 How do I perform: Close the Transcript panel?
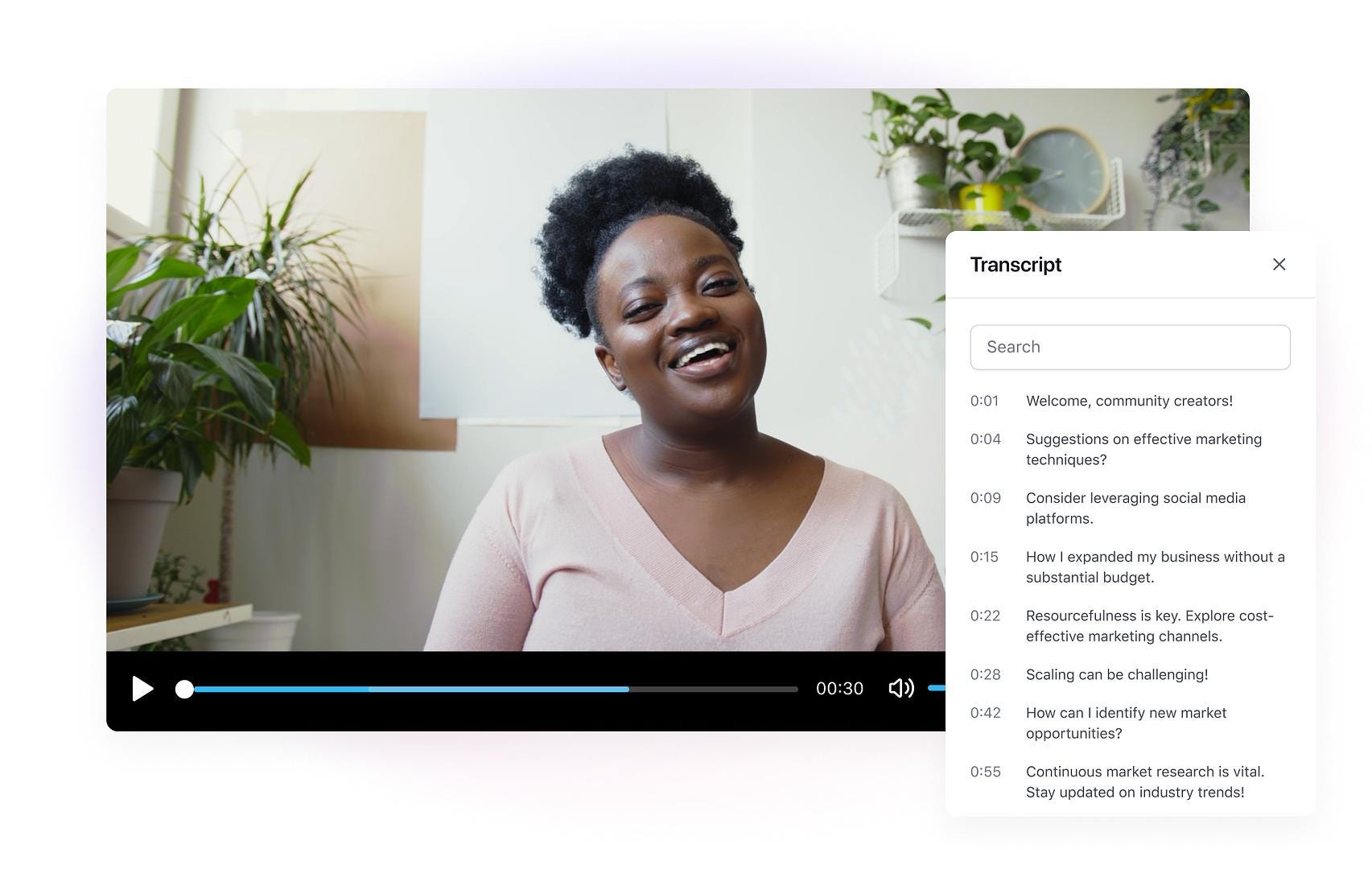(1279, 265)
